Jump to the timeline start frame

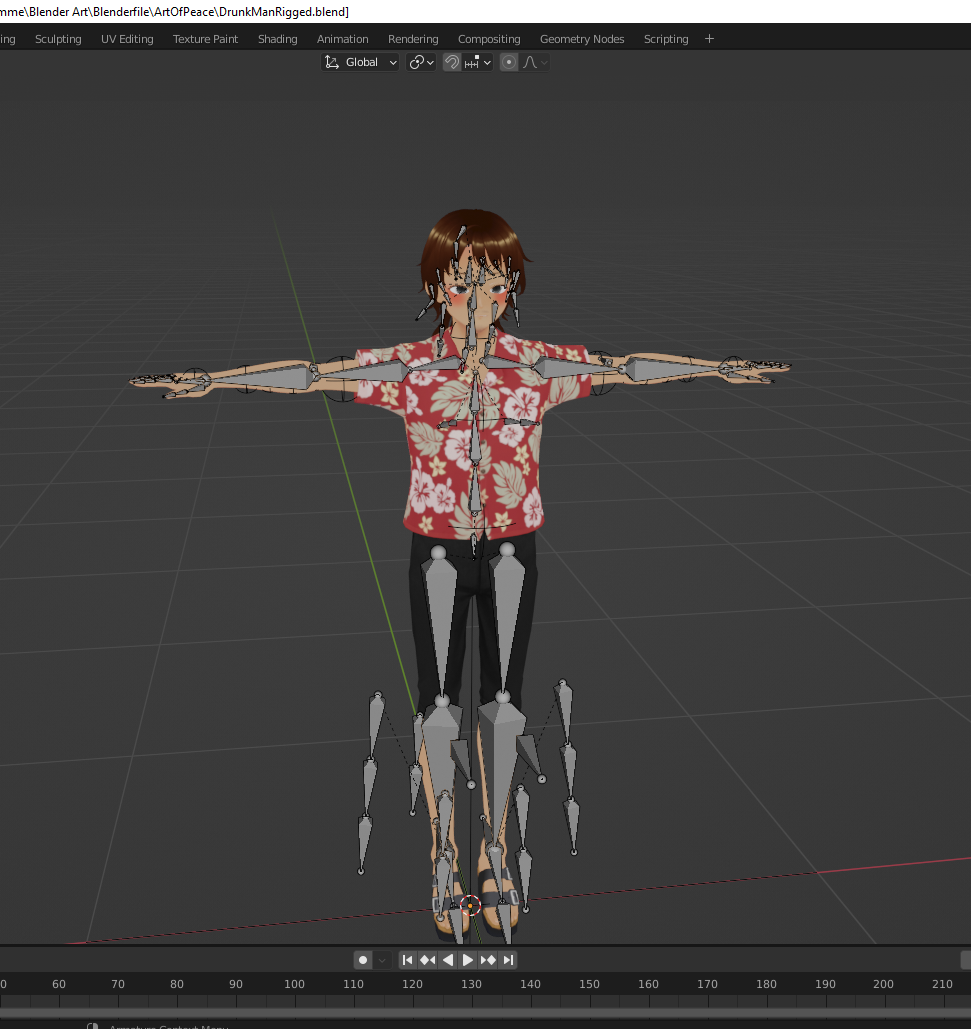click(x=407, y=960)
